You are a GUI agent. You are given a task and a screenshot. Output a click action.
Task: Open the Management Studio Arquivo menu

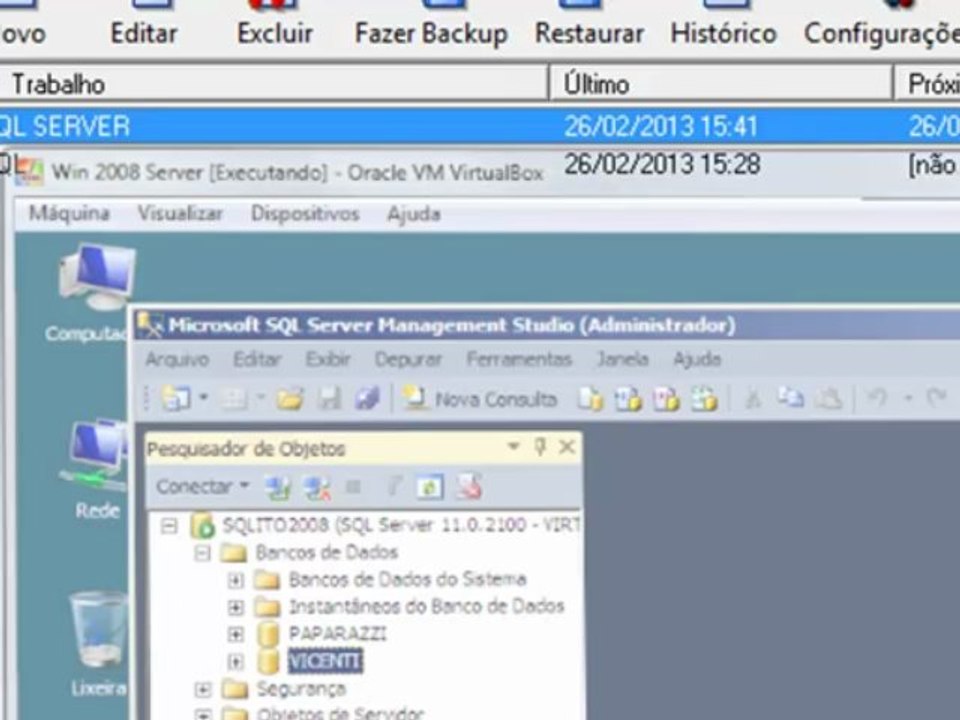[x=177, y=359]
